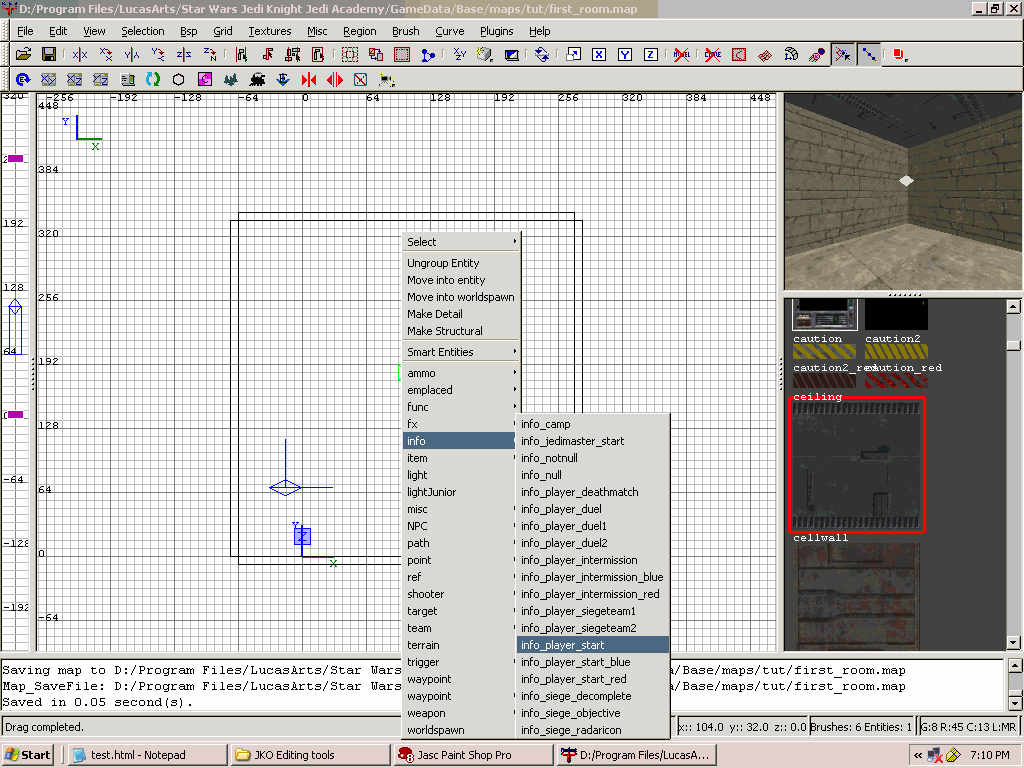Screen dimensions: 1024x768
Task: Click the Hollow brush icon
Action: click(402, 55)
